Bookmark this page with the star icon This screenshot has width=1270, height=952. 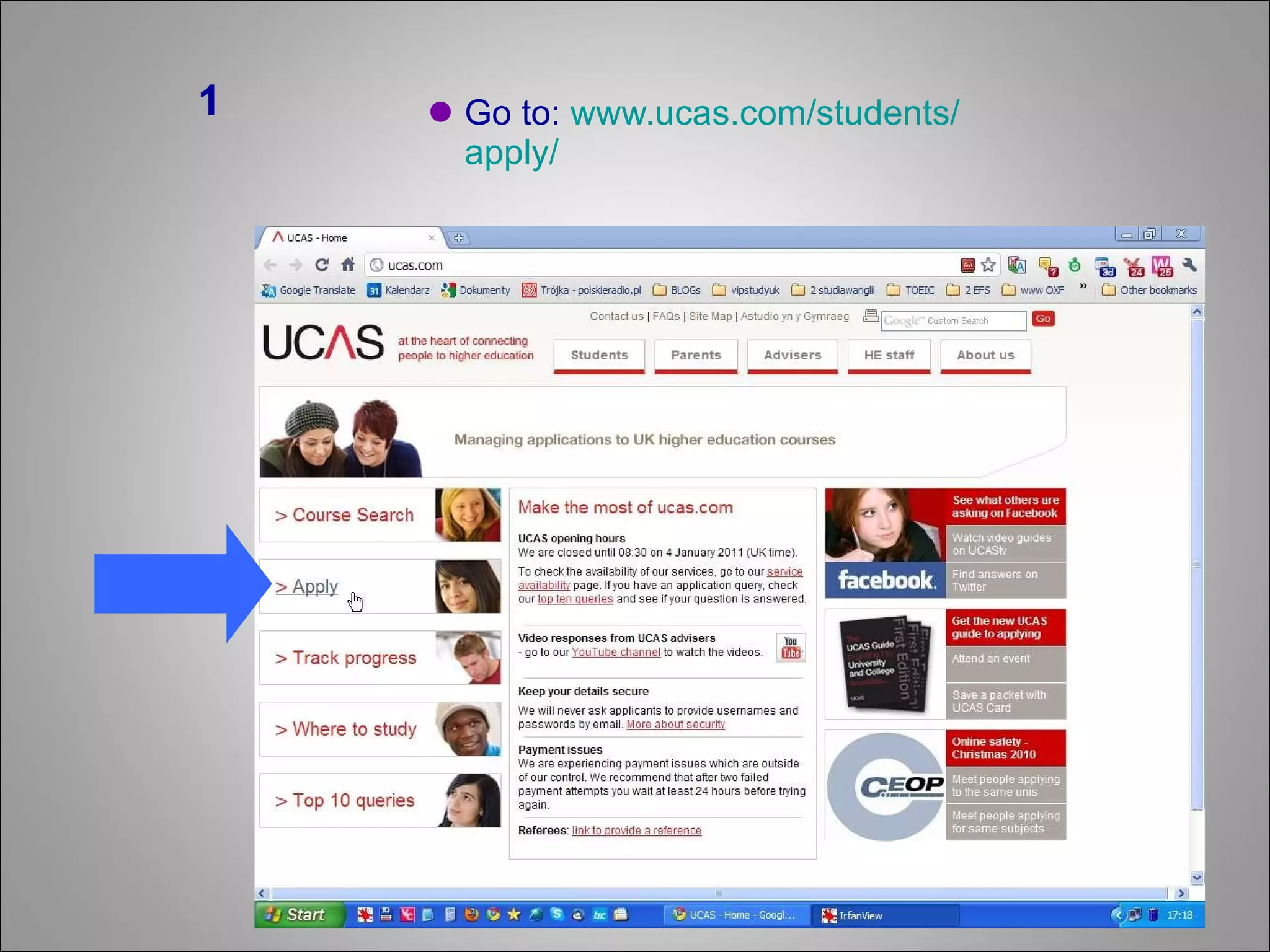(988, 265)
